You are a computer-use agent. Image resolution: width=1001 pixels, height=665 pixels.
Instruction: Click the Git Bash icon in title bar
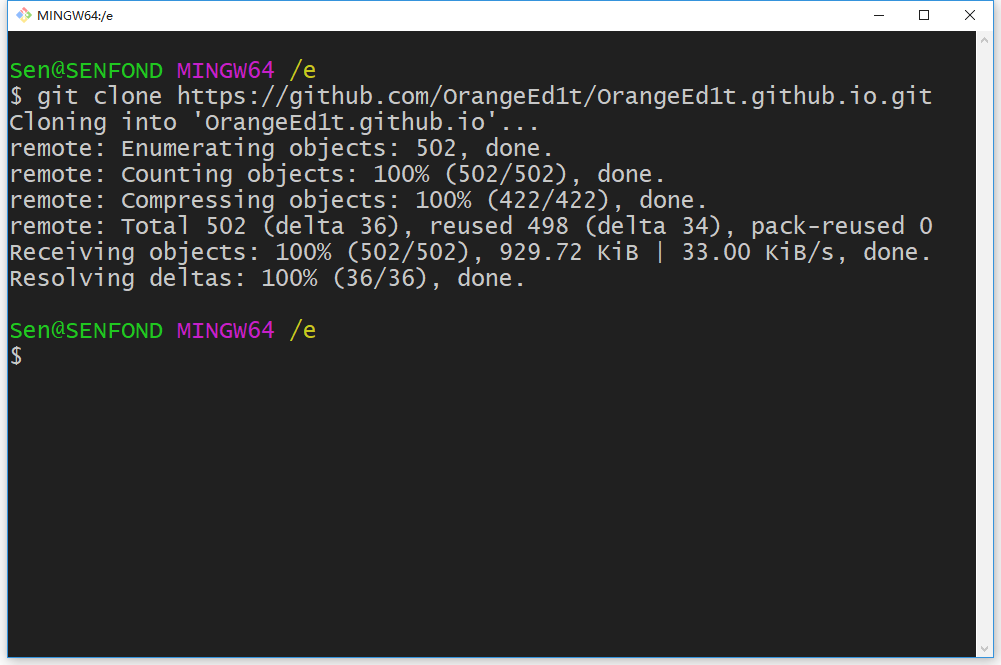tap(23, 15)
